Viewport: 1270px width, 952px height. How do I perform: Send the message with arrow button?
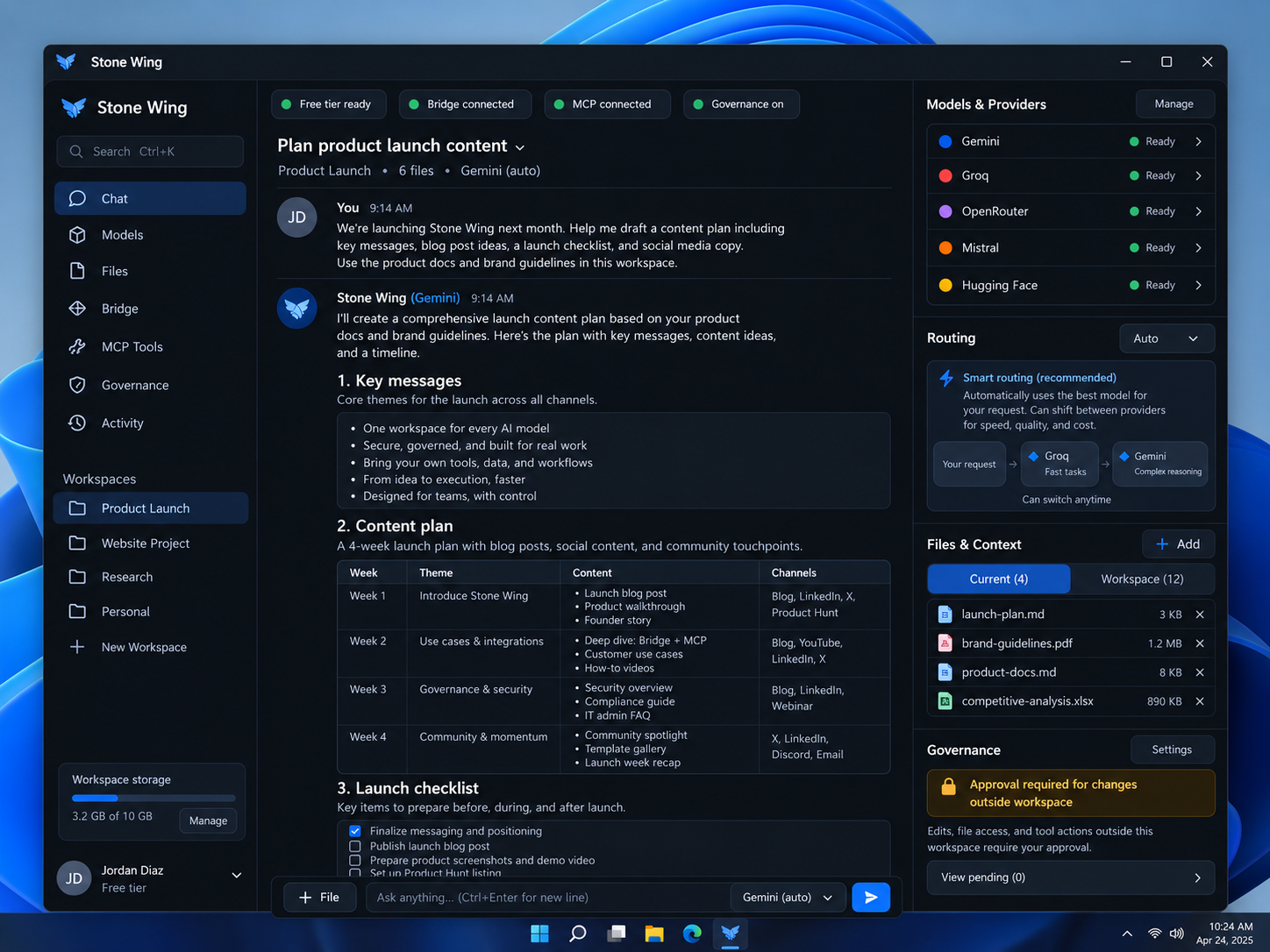871,898
